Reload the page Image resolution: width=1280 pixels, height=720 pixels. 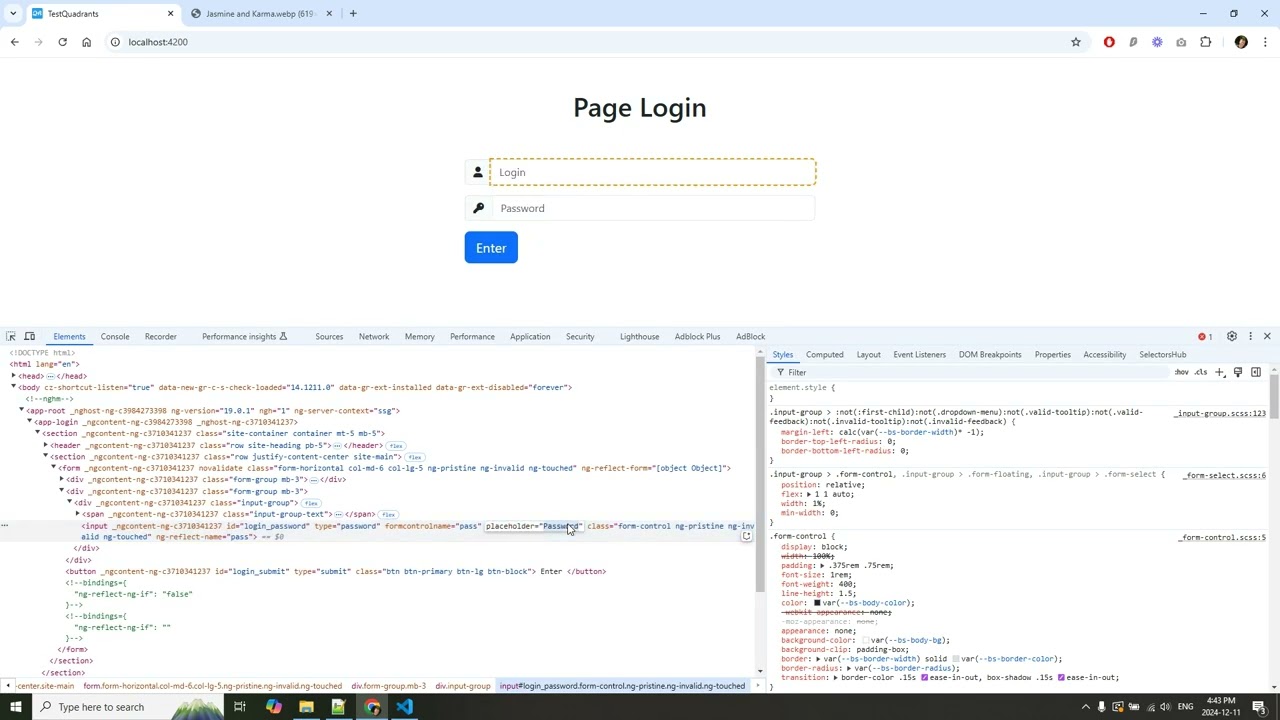click(x=62, y=42)
